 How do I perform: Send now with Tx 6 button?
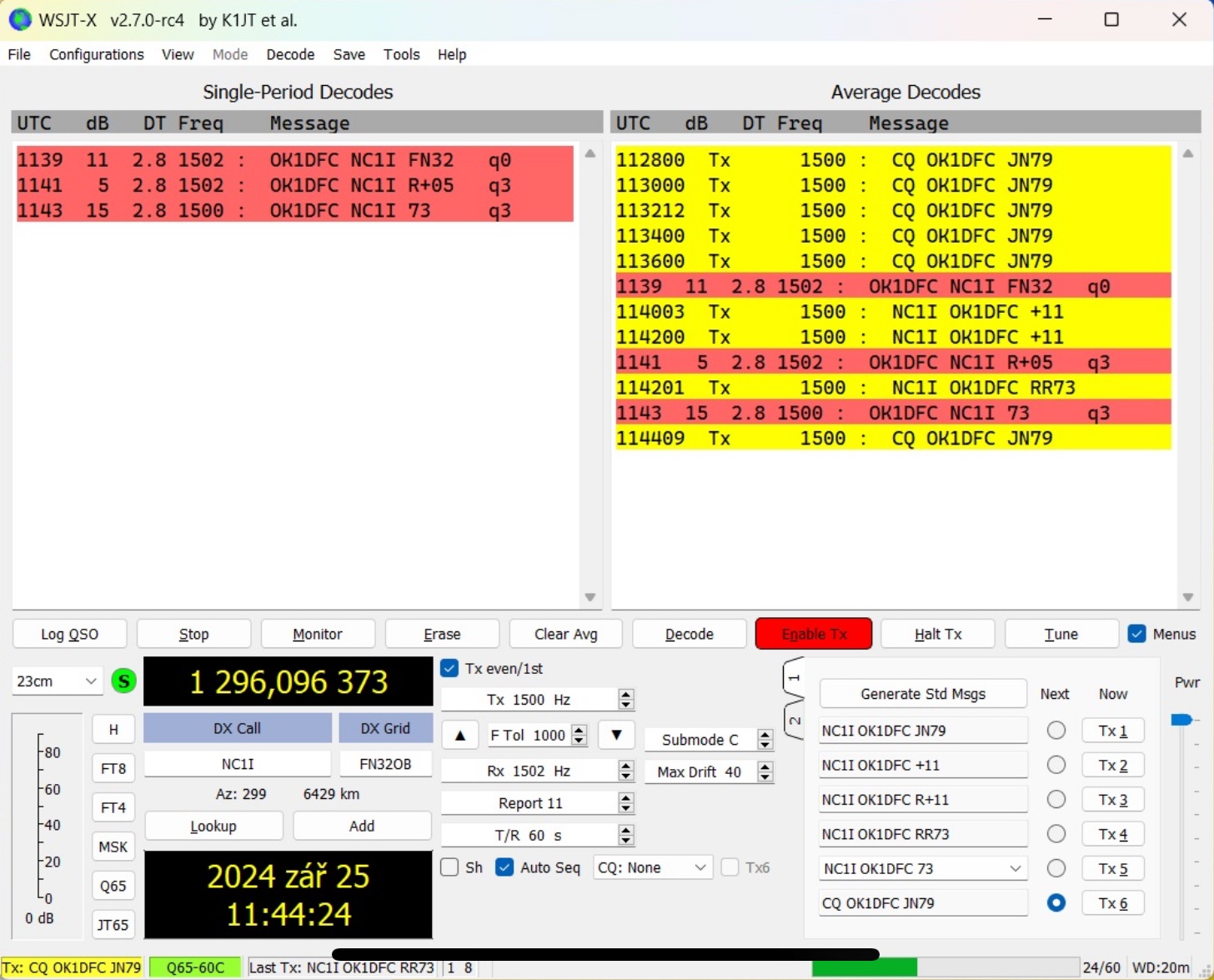(x=1113, y=902)
